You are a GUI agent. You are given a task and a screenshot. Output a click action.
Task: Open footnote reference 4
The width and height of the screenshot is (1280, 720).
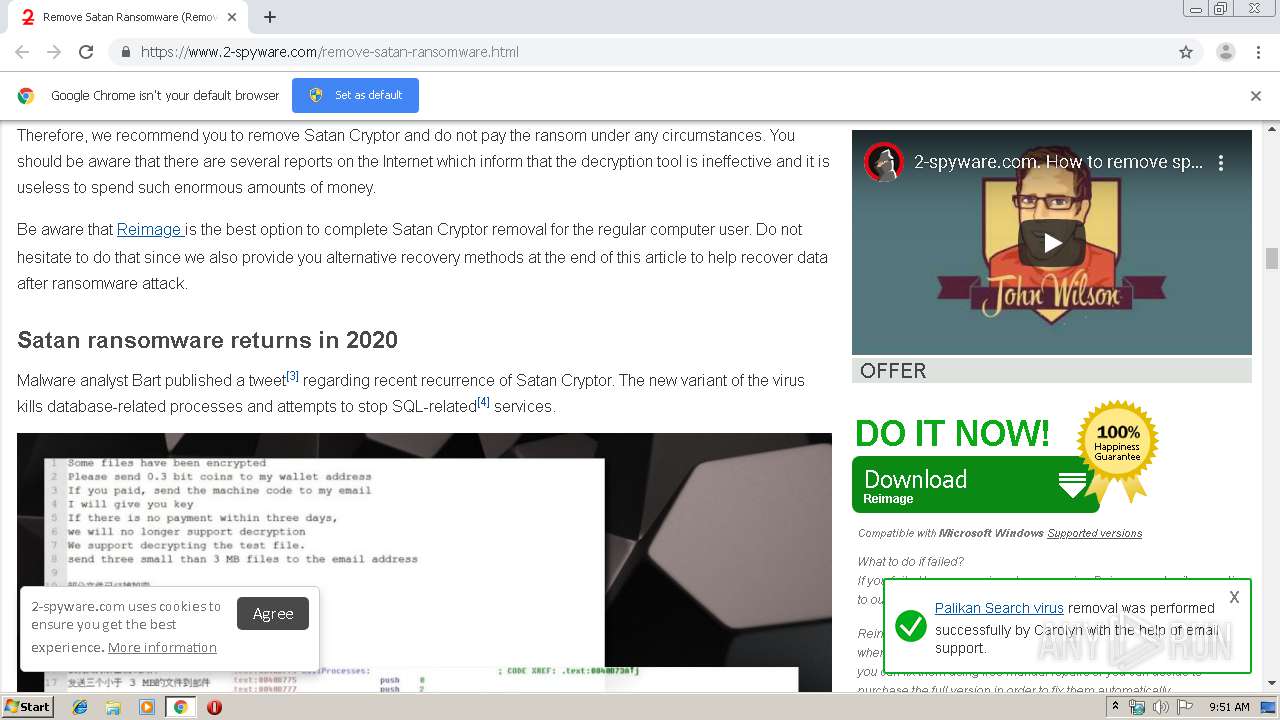(x=483, y=402)
